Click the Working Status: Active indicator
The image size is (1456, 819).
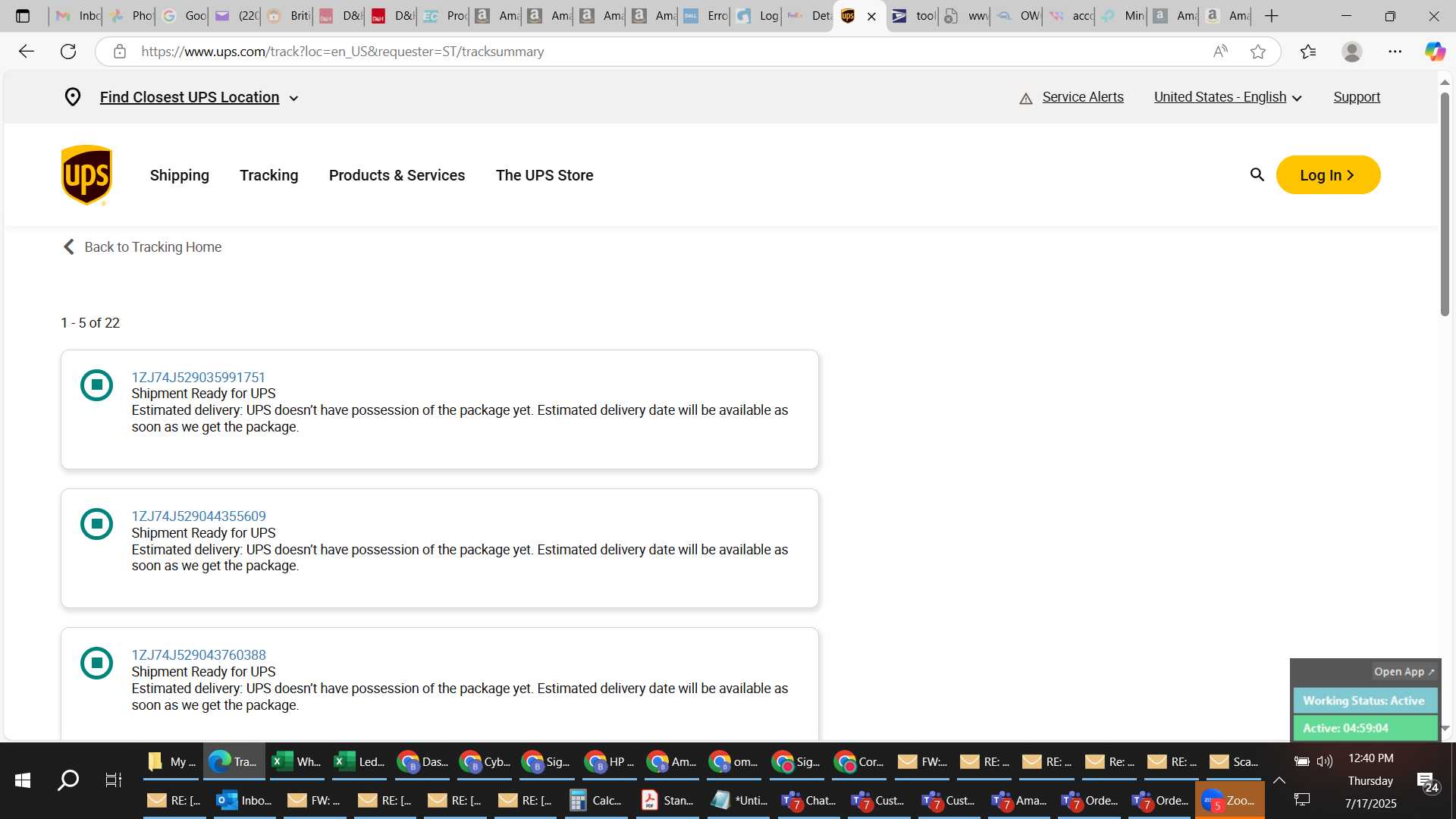click(1364, 701)
